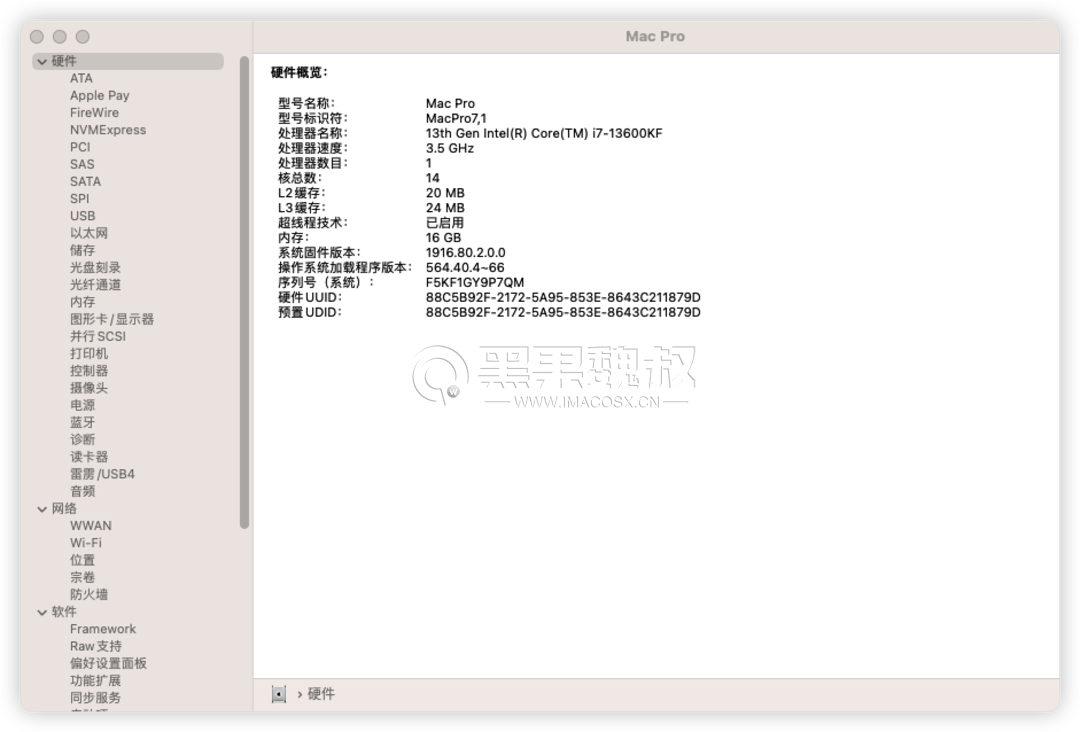Open the 以太网 entry
1080x732 pixels.
(89, 233)
